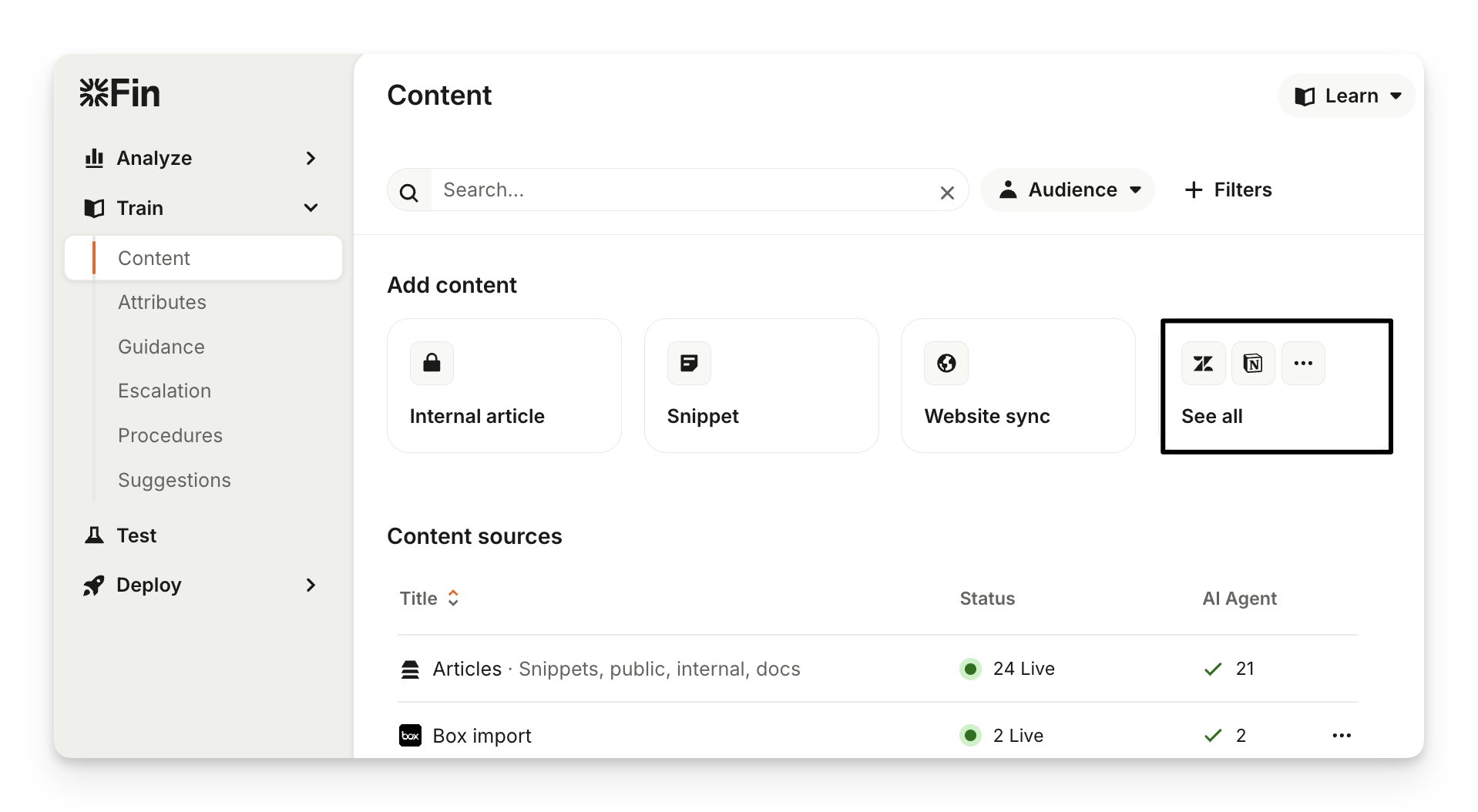Click the Notion icon in See all card
Image resolution: width=1478 pixels, height=812 pixels.
click(1253, 364)
